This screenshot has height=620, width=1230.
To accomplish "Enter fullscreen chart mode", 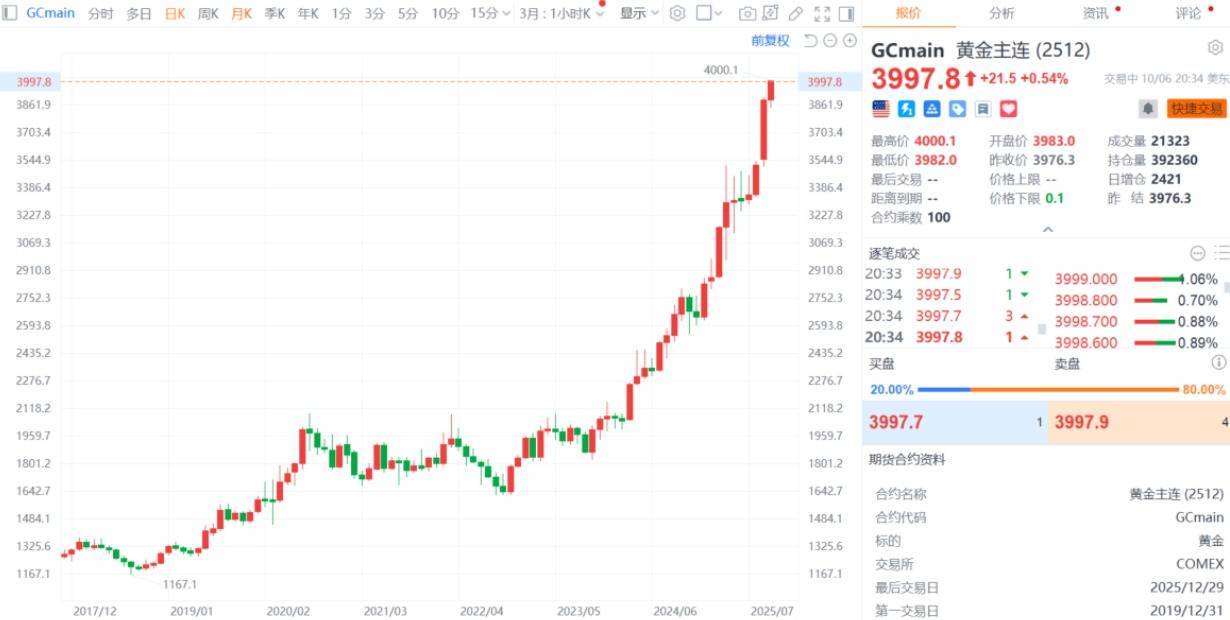I will coord(821,14).
